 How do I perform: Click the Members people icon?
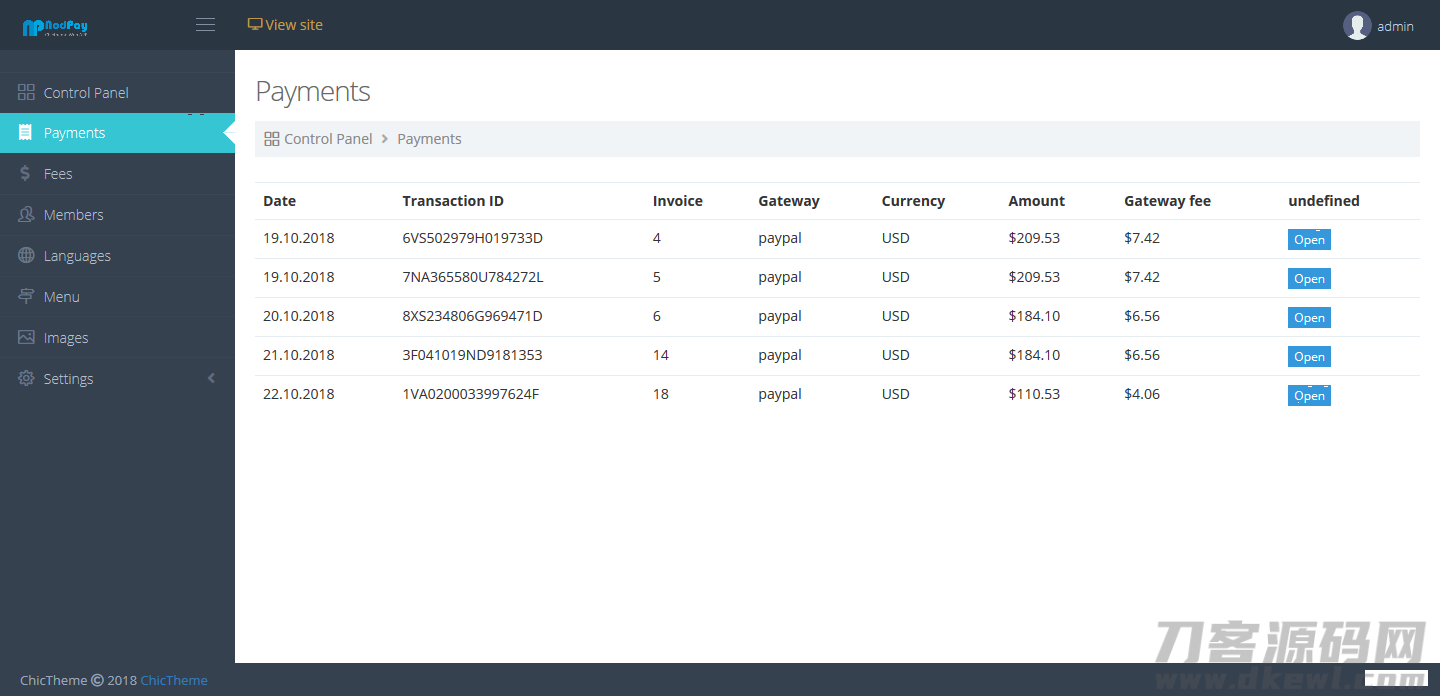[x=26, y=215]
